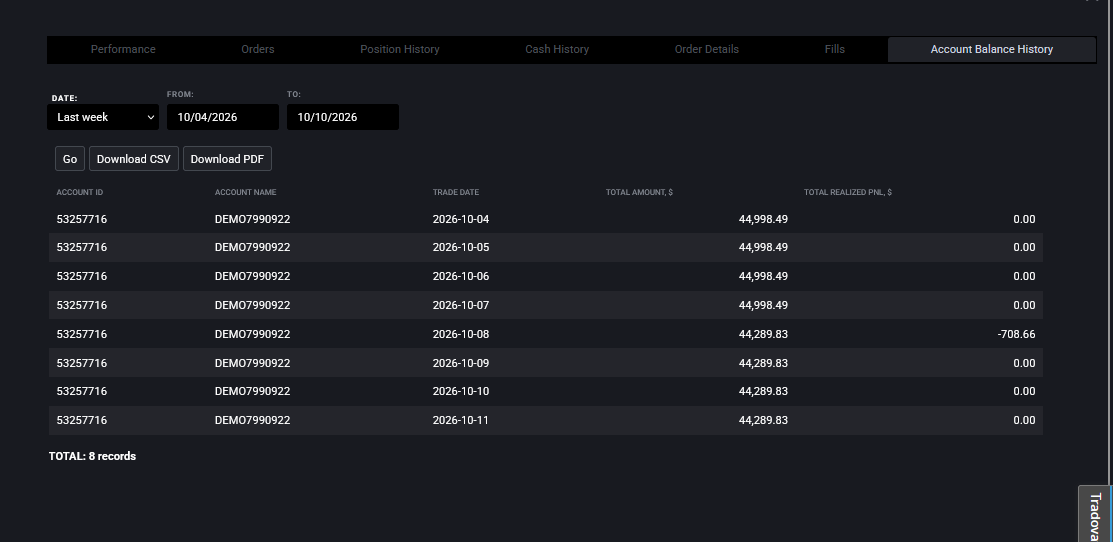1113x542 pixels.
Task: Select trade date 2026-10-09 cell
Action: (x=461, y=363)
